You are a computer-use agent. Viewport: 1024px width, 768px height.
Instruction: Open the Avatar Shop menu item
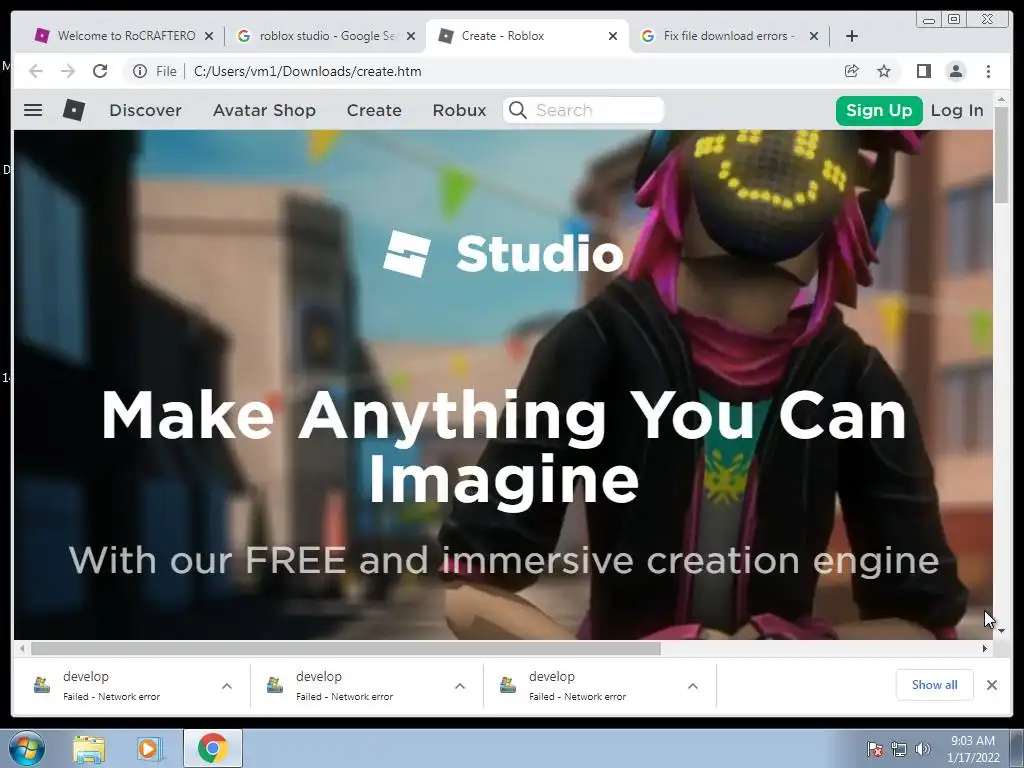click(x=264, y=110)
